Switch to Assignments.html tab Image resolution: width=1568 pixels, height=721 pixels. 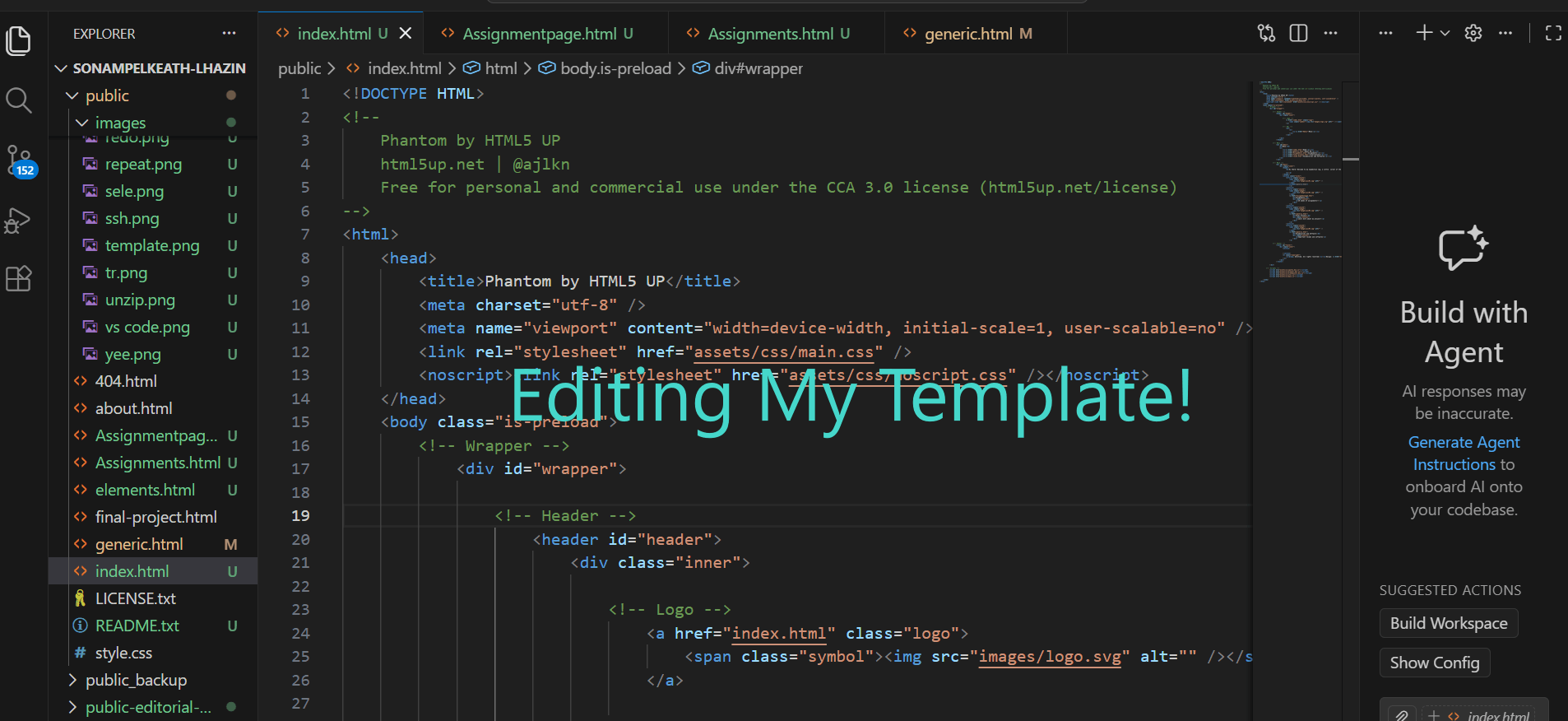pos(778,34)
